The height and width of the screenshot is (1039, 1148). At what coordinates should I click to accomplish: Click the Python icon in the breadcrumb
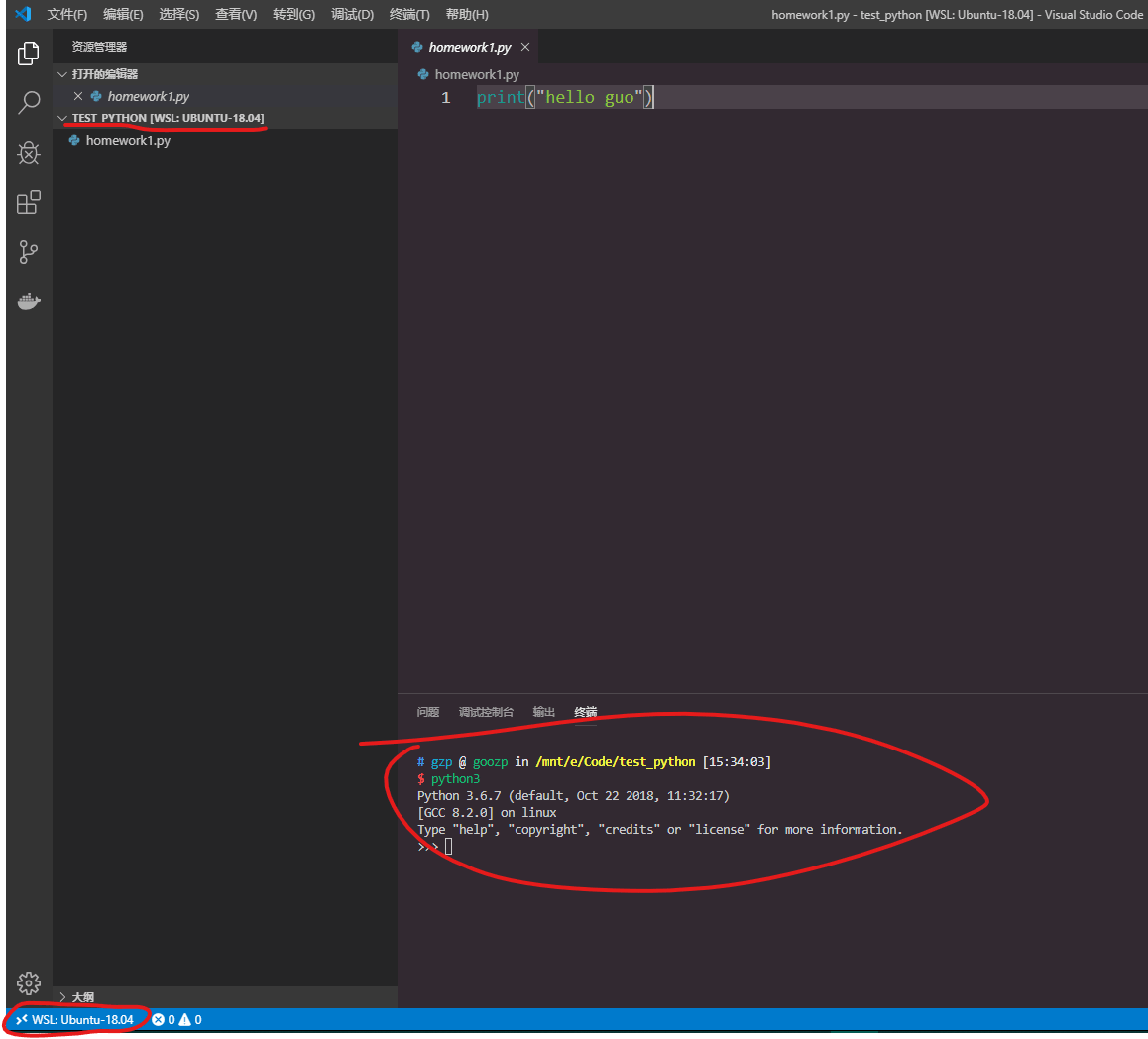(423, 74)
